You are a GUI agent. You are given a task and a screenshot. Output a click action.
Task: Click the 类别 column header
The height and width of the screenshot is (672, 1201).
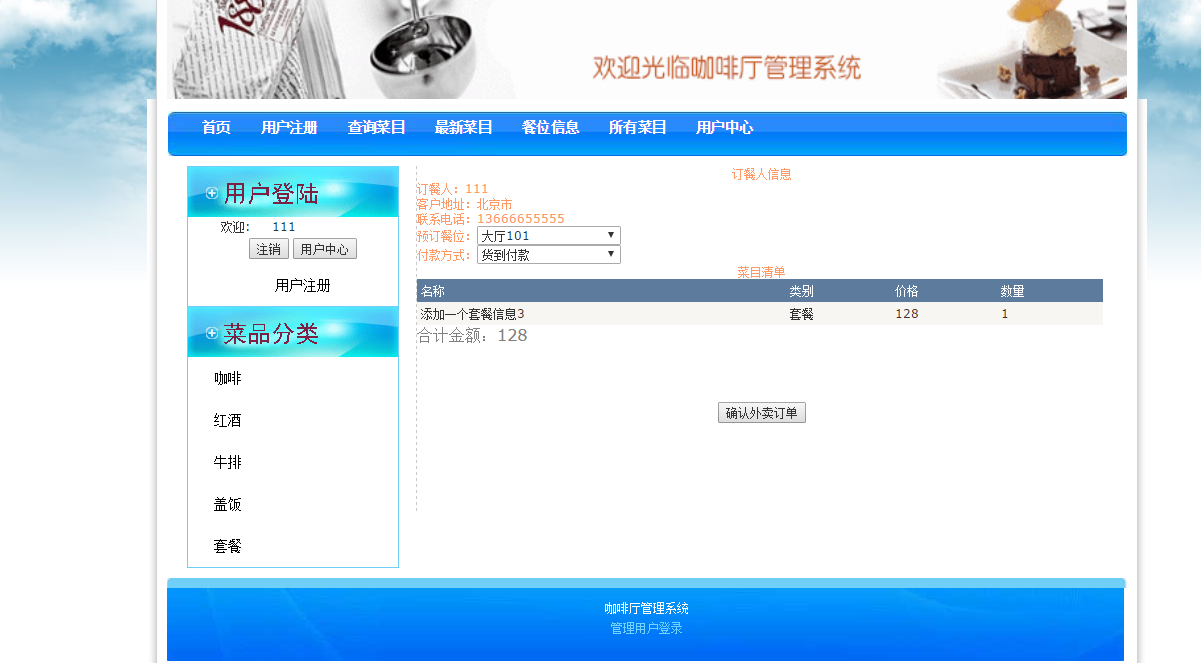[801, 291]
